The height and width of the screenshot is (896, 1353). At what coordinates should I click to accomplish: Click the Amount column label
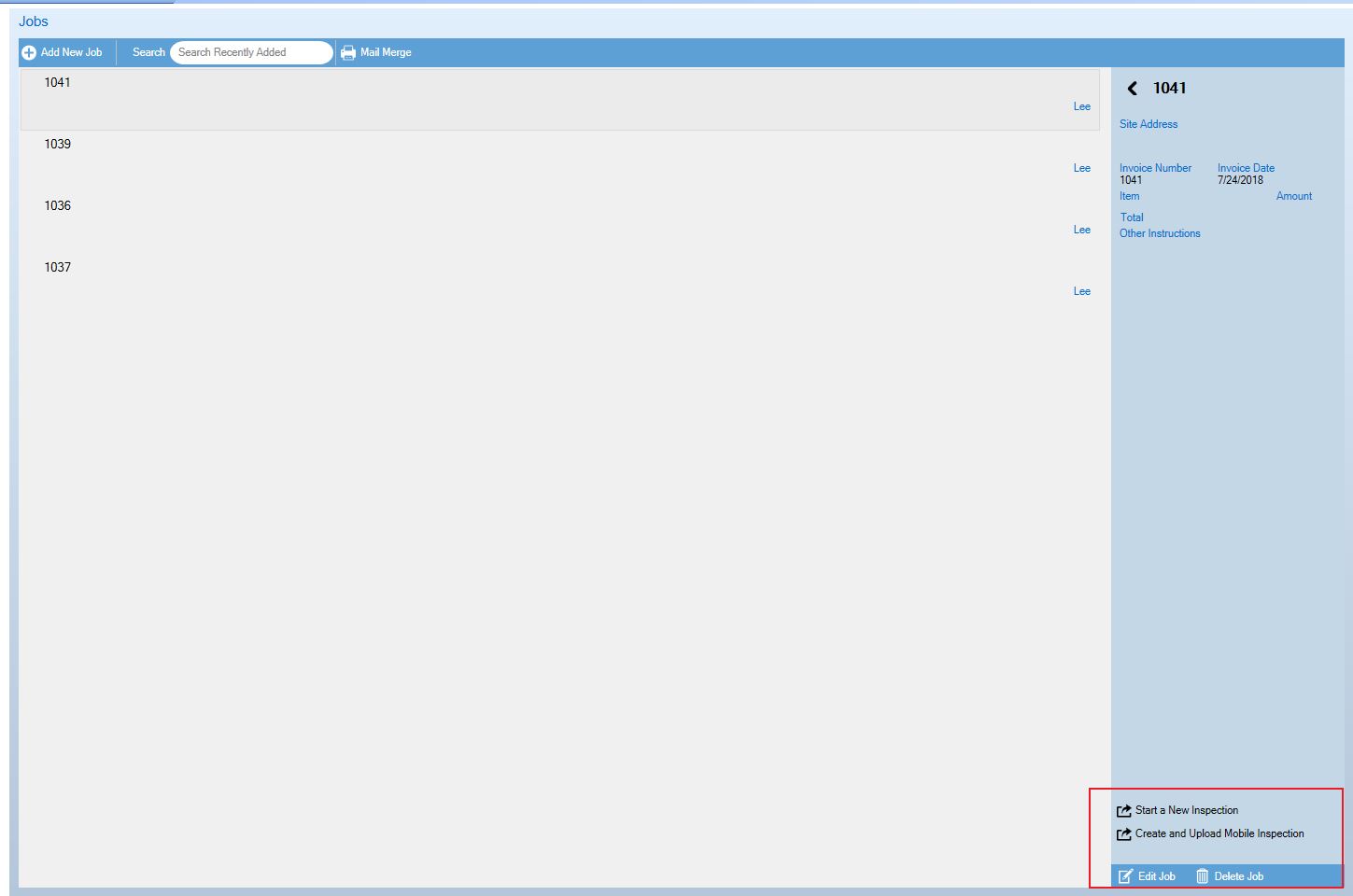point(1294,196)
